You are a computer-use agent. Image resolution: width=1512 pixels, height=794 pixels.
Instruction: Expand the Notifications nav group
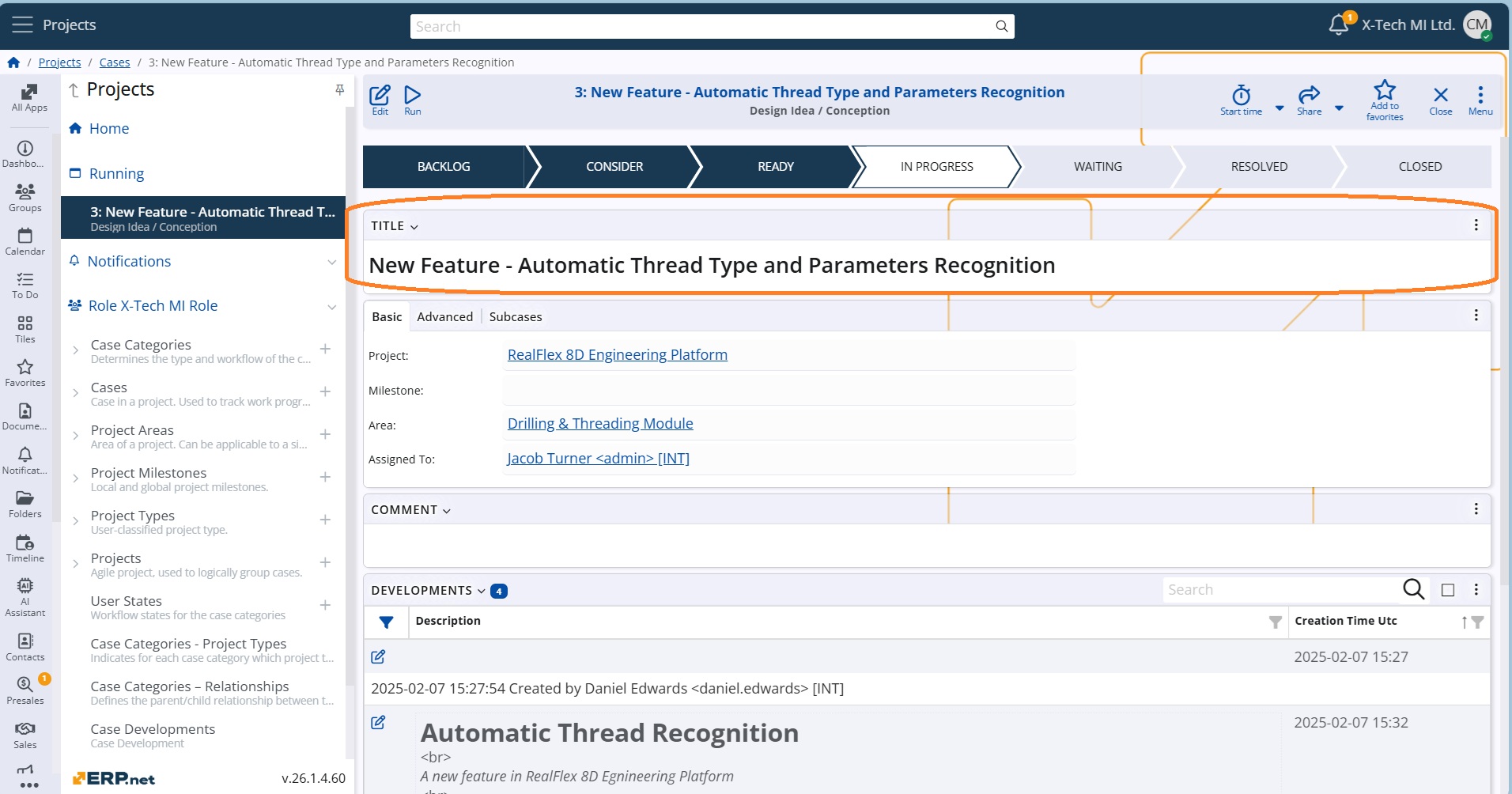point(331,262)
